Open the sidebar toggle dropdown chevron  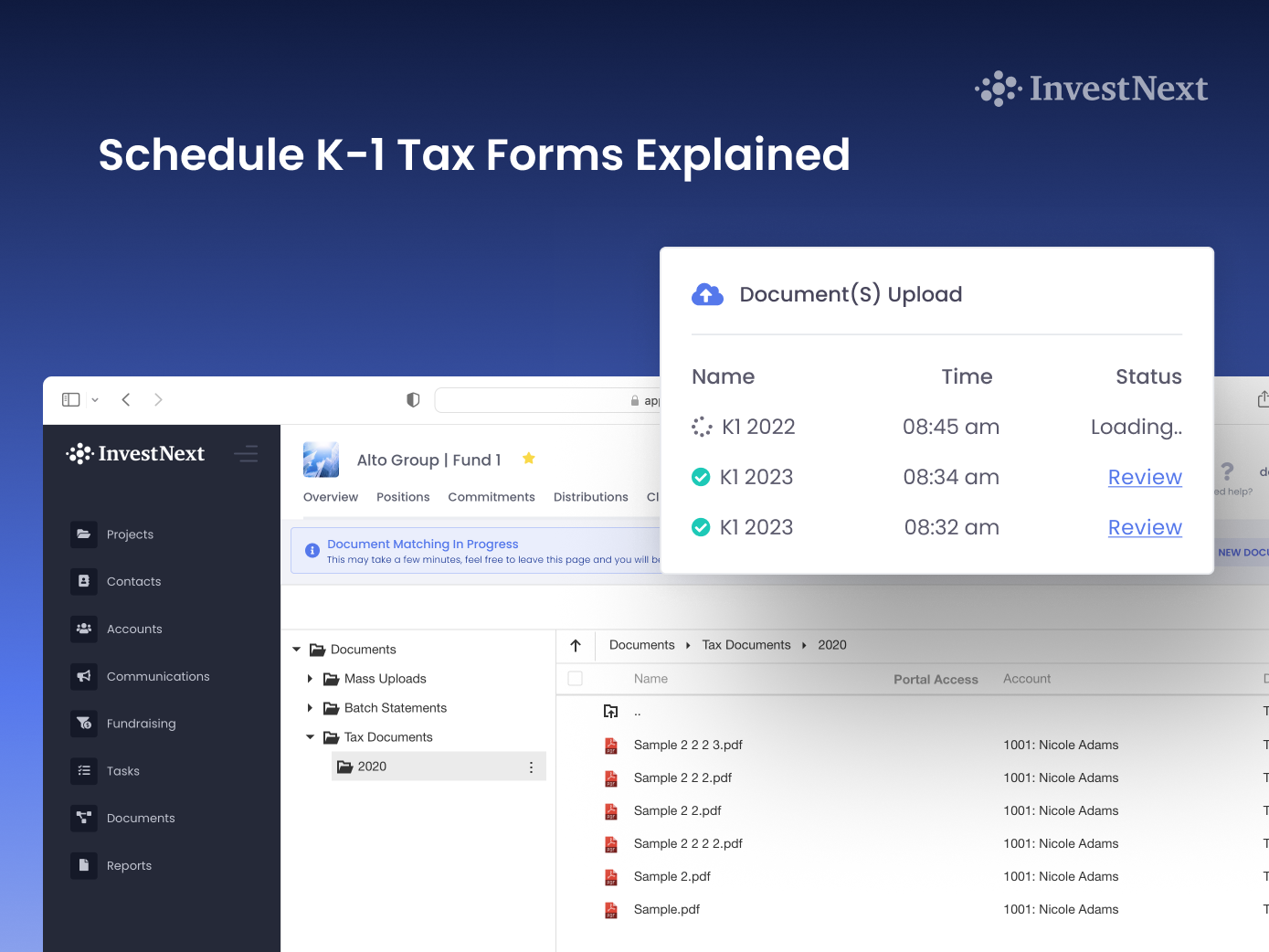[95, 400]
